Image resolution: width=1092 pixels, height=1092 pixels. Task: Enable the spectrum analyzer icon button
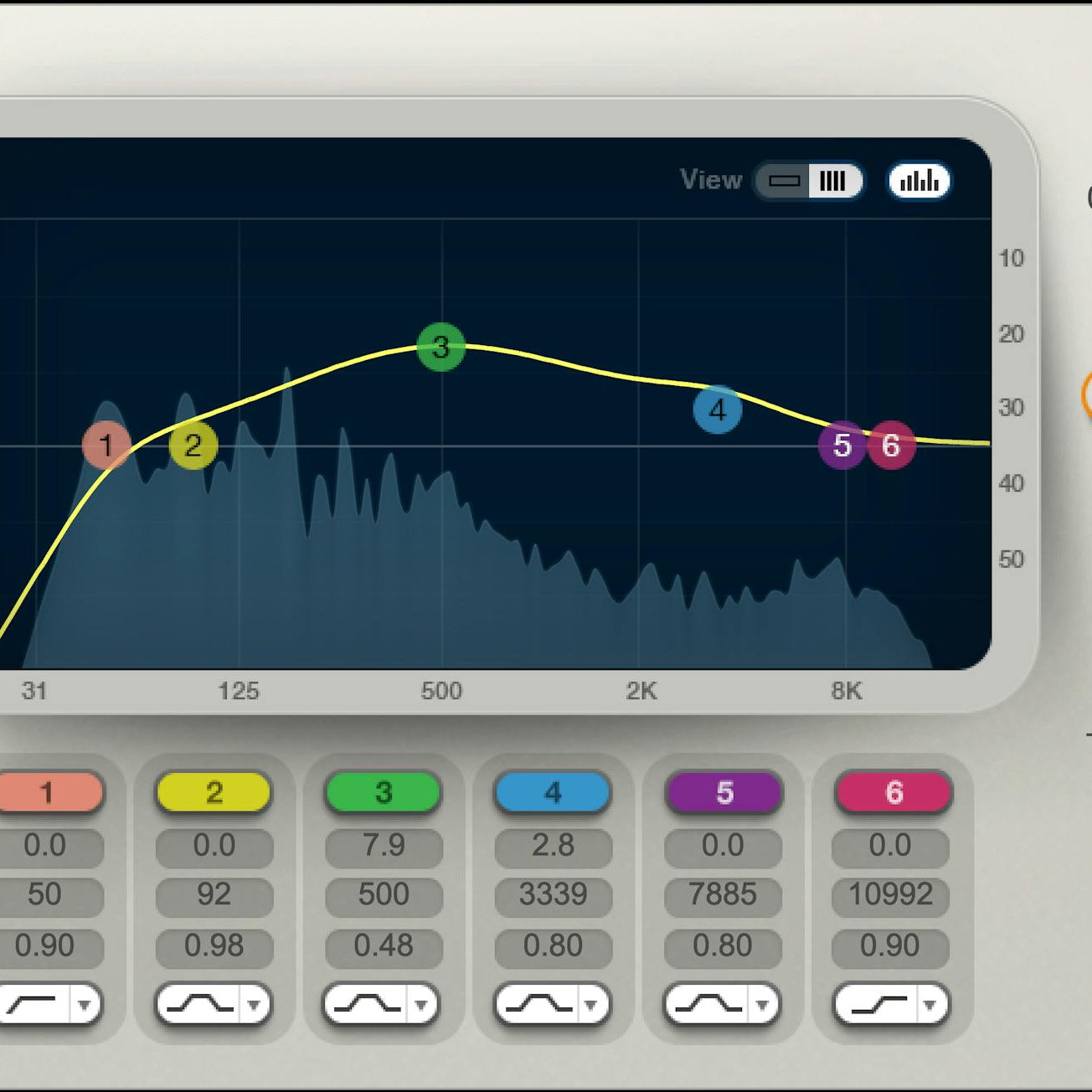tap(918, 179)
